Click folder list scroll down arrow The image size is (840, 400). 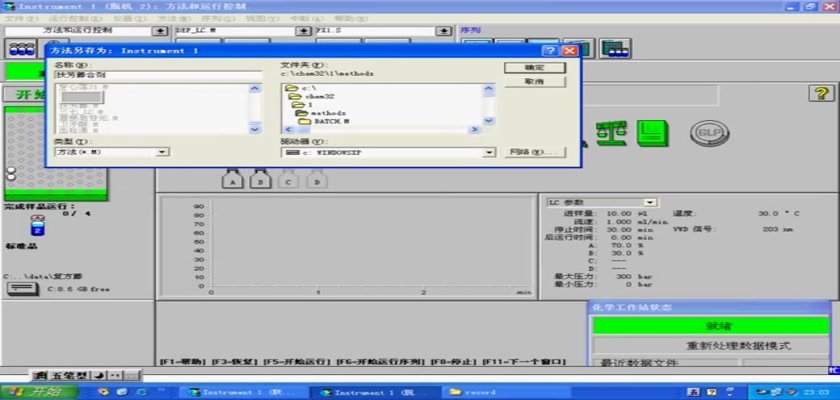pos(489,121)
